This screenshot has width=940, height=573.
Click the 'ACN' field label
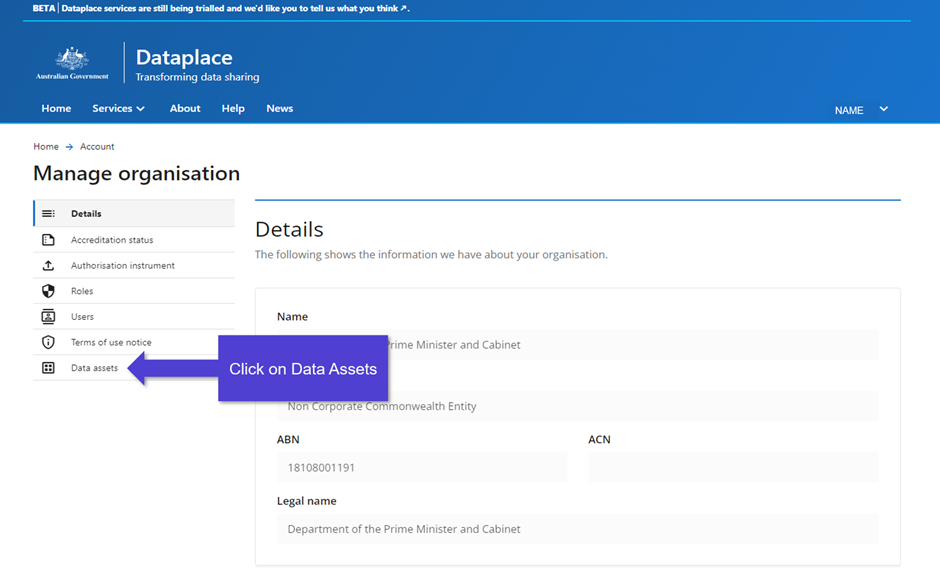[599, 439]
